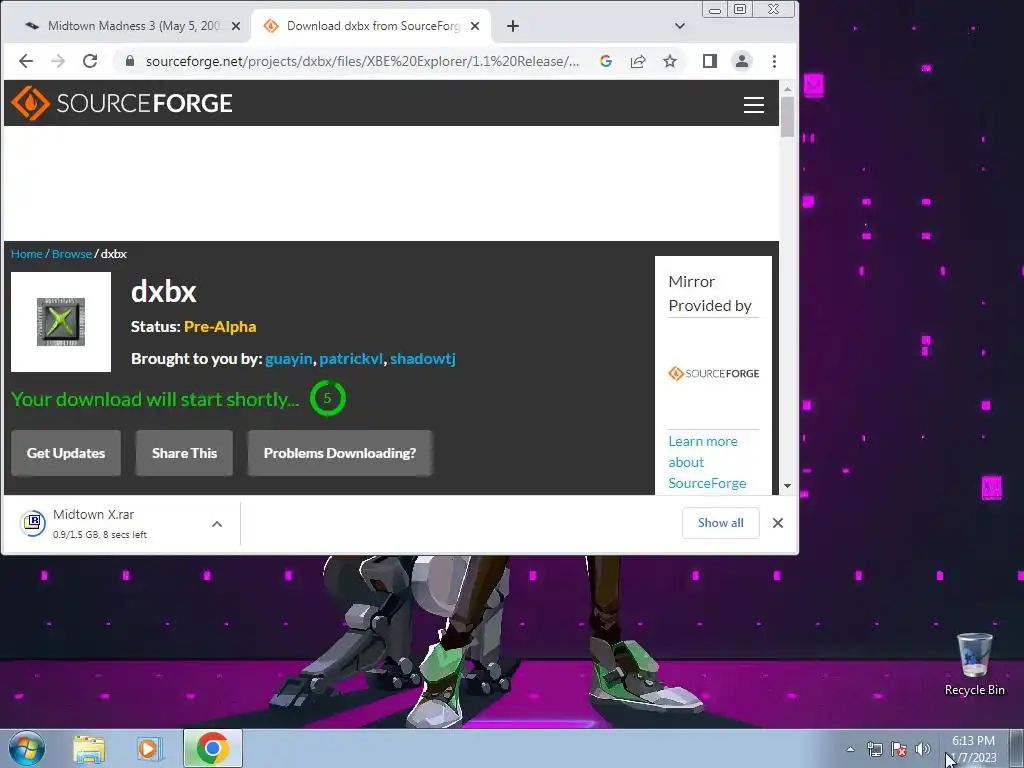Go back to the previous page
Viewport: 1024px width, 768px height.
coord(25,61)
